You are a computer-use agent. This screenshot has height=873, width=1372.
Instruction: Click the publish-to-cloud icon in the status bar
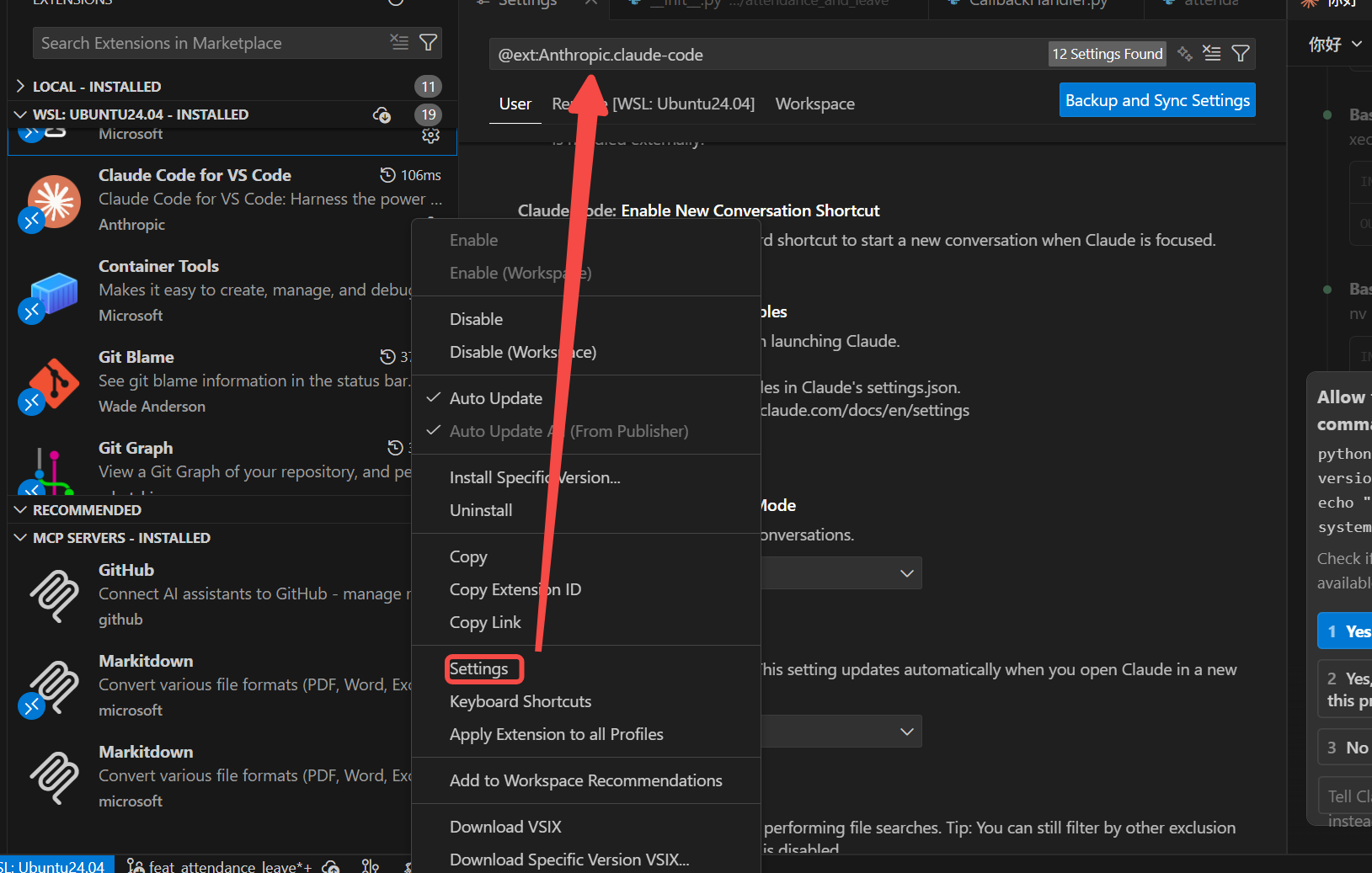point(331,865)
